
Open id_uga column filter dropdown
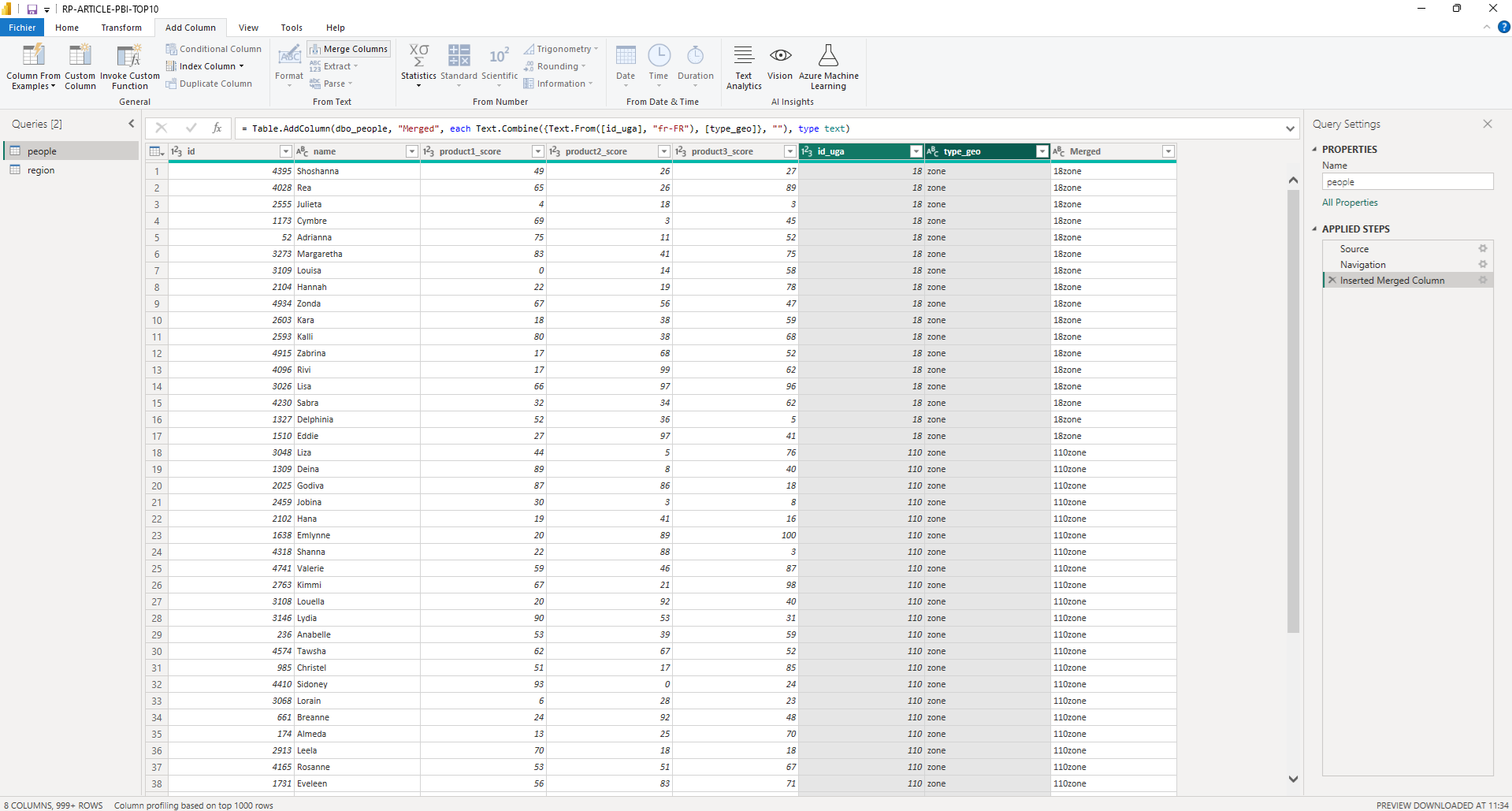click(916, 151)
